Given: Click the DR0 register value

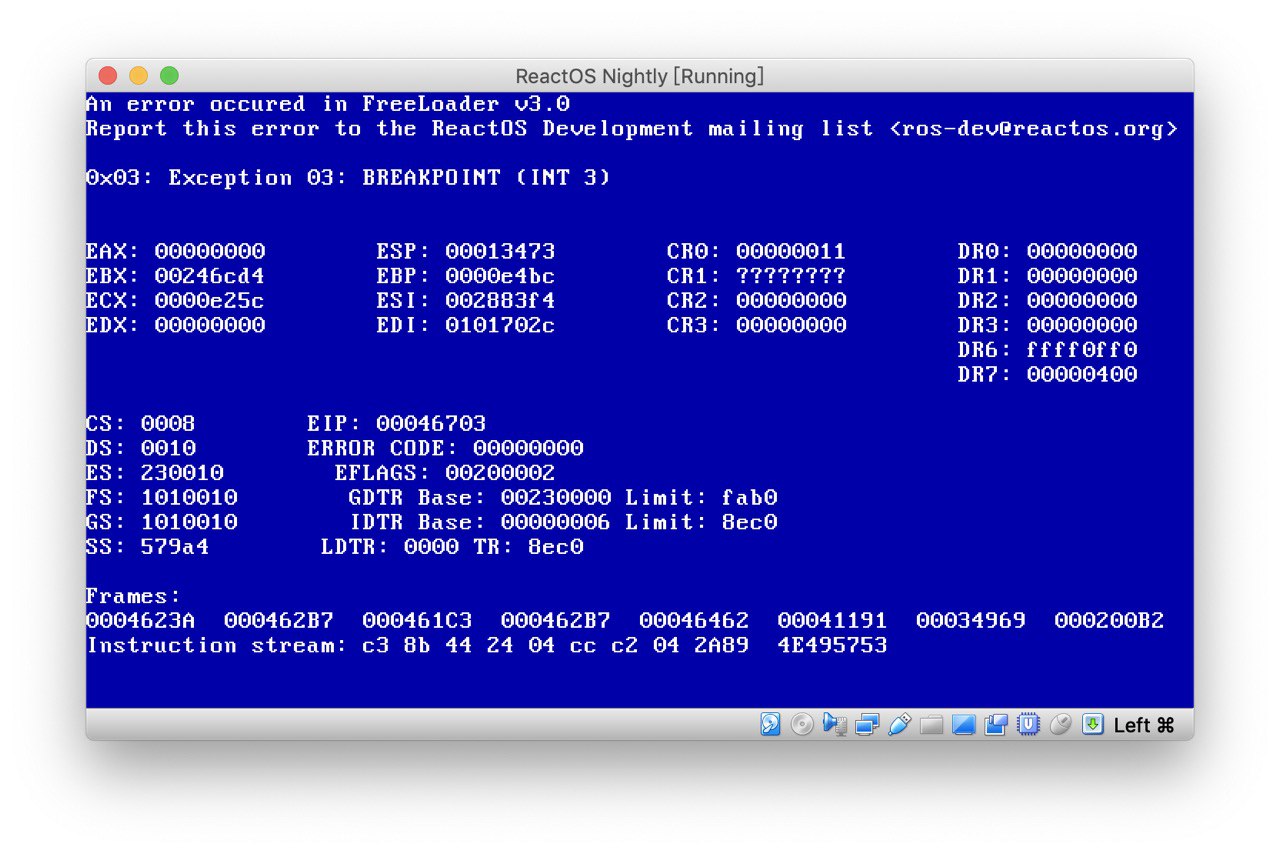Looking at the screenshot, I should (1082, 251).
